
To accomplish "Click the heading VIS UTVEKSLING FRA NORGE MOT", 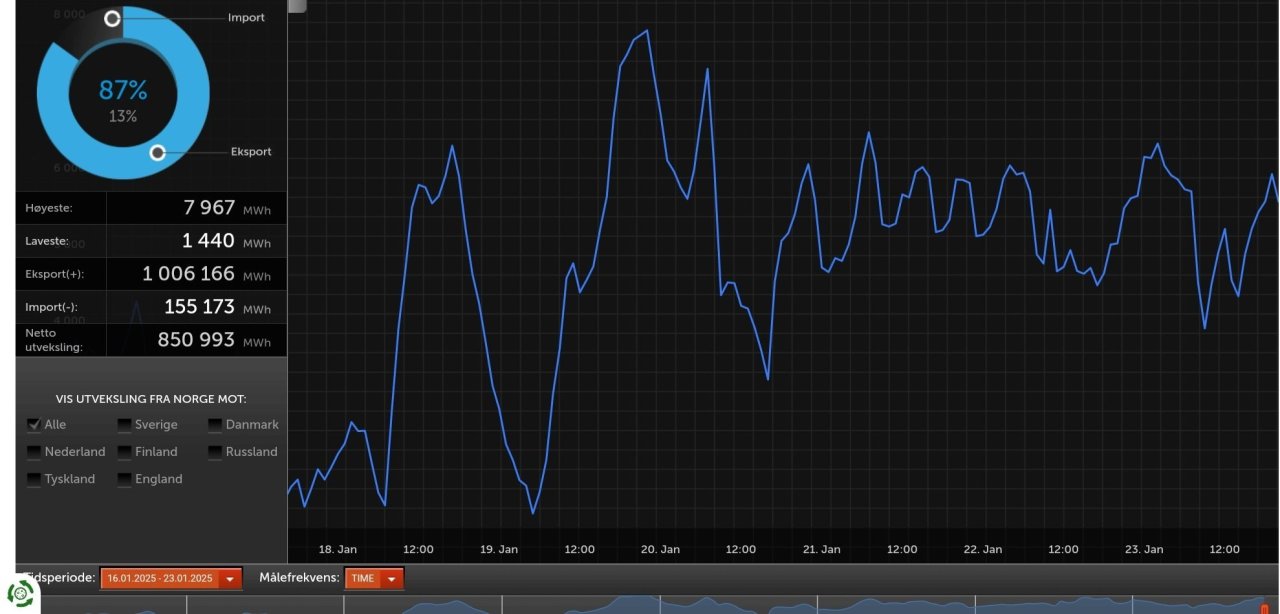I will (151, 398).
